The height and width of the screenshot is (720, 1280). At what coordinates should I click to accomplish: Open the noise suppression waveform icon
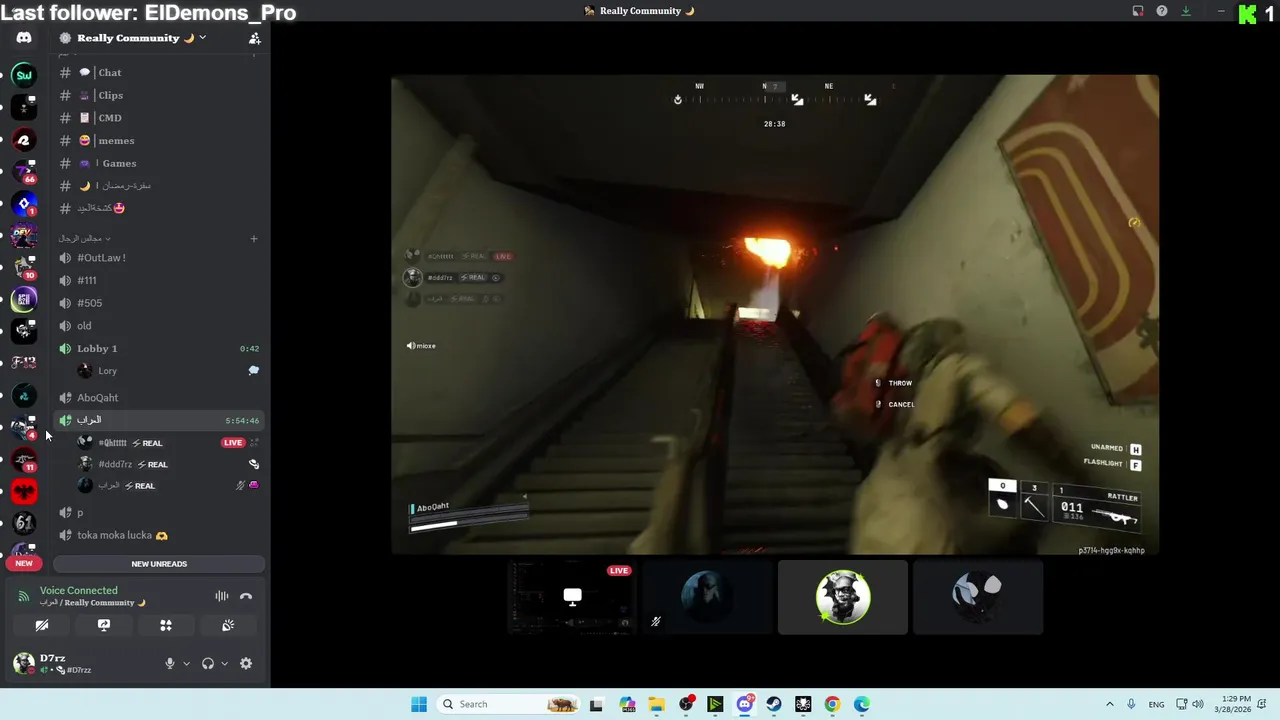[x=222, y=596]
